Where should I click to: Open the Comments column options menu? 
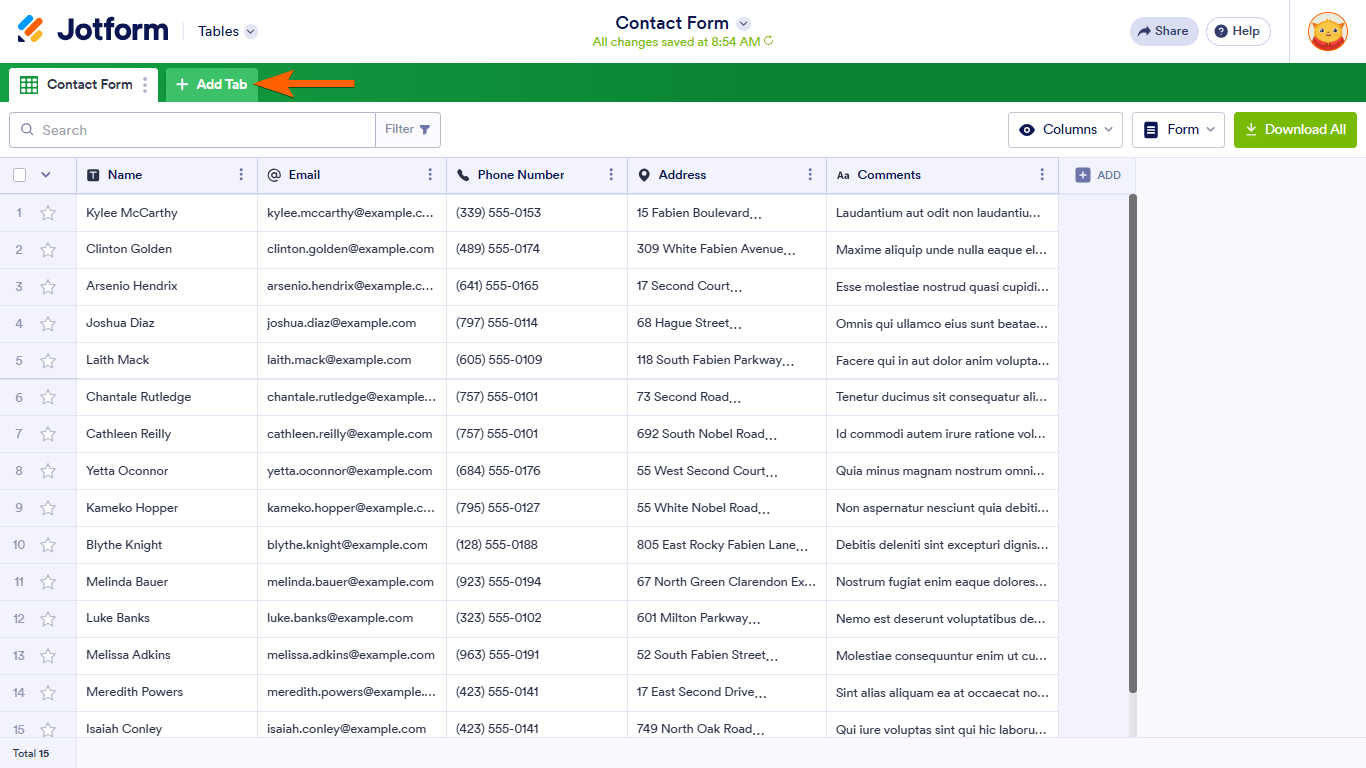pyautogui.click(x=1042, y=175)
